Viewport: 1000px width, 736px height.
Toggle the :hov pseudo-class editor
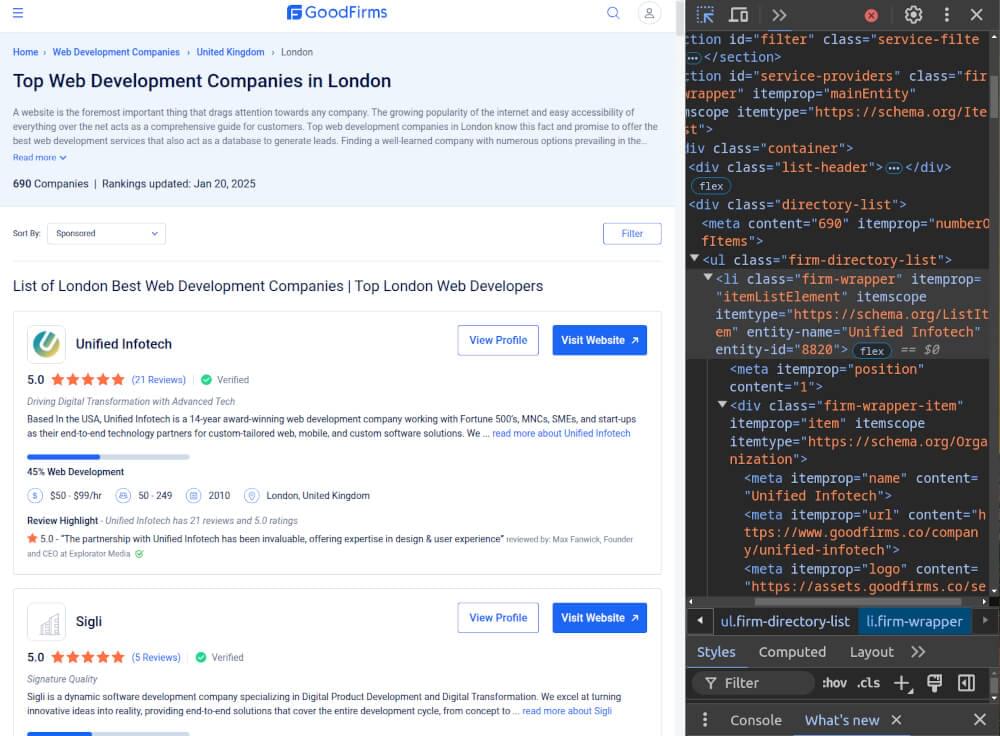[x=836, y=683]
